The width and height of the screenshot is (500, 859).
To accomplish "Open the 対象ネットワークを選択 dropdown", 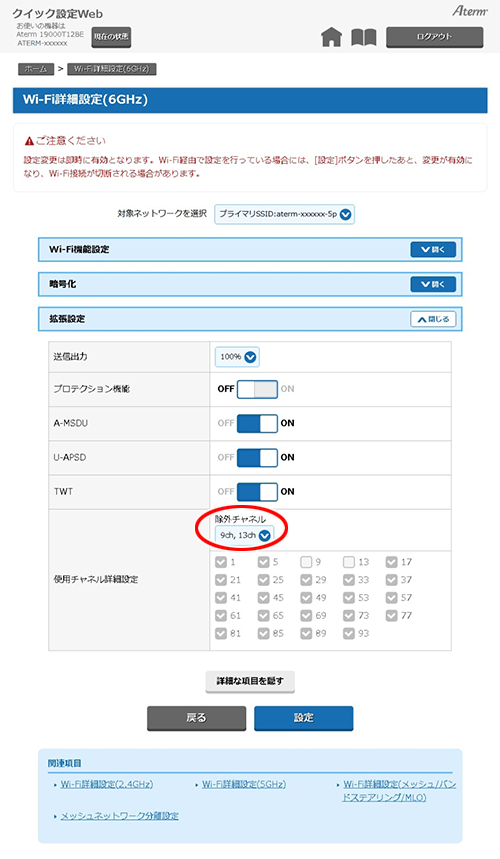I will pos(284,214).
